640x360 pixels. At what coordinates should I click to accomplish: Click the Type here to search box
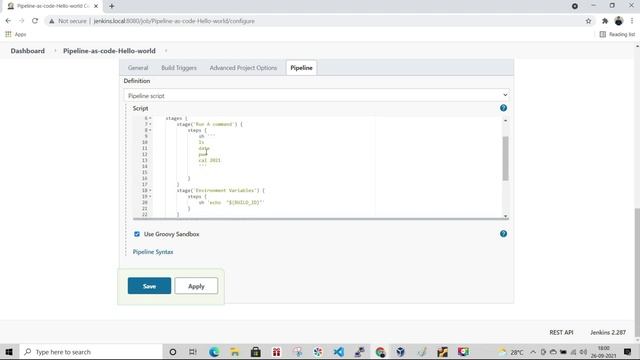click(91, 352)
